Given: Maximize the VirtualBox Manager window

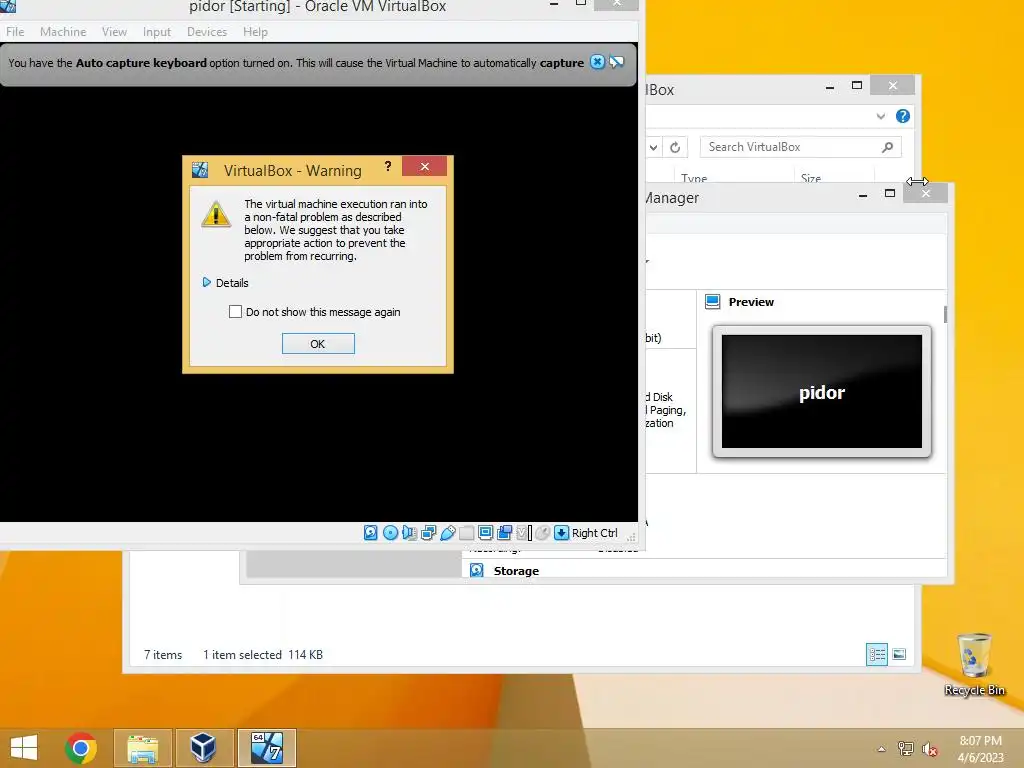Looking at the screenshot, I should pos(889,193).
